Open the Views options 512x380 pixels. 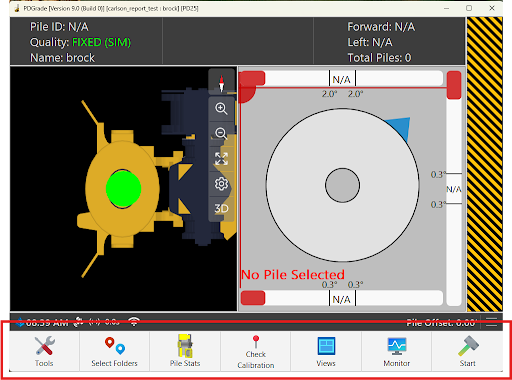(x=326, y=351)
